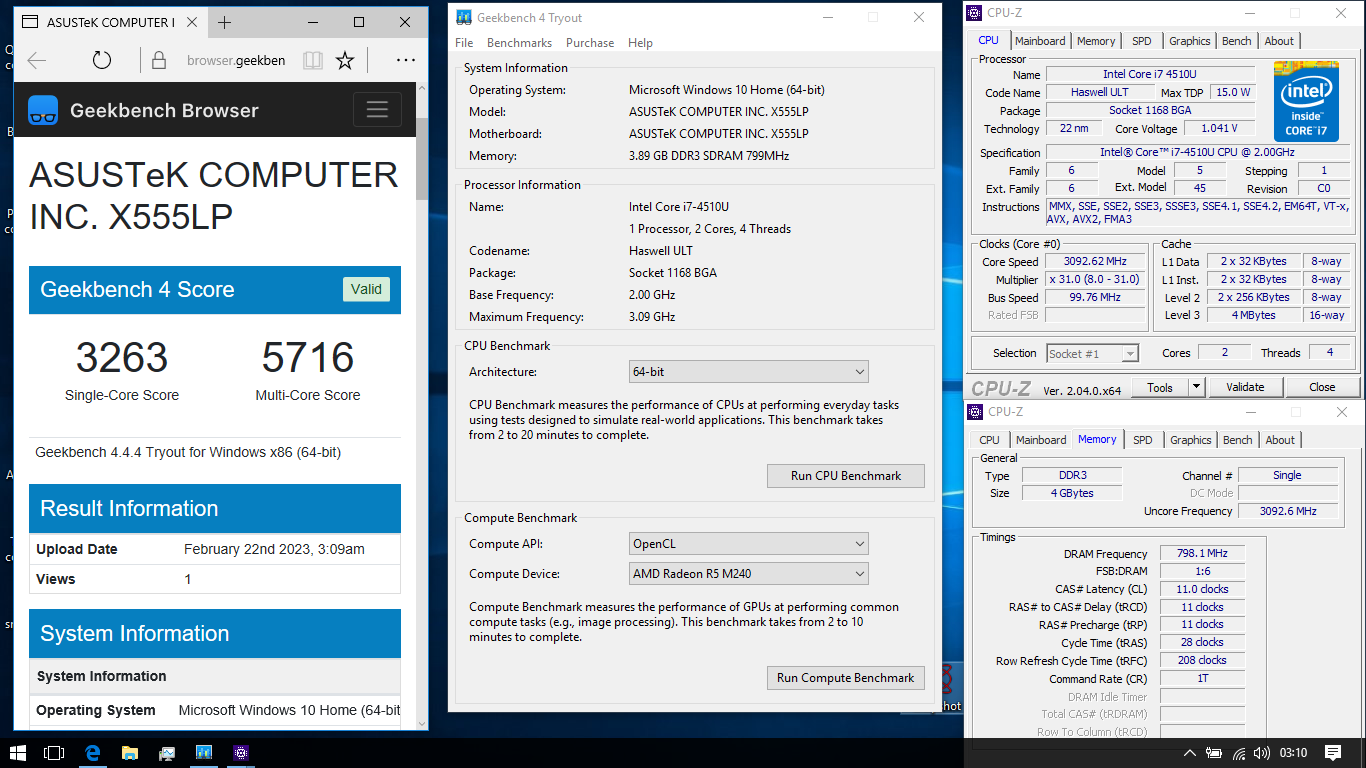
Task: Expand the Tools button dropdown arrow
Action: pyautogui.click(x=1196, y=387)
